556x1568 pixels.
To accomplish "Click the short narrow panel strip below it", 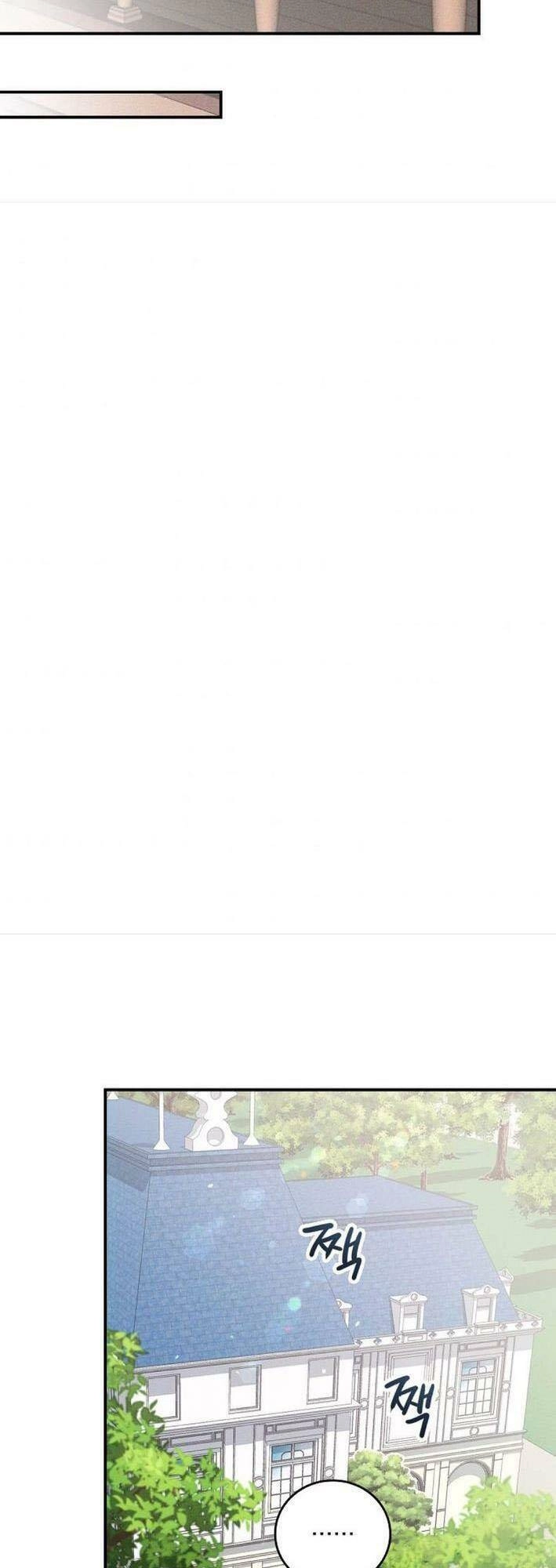I will (x=111, y=104).
